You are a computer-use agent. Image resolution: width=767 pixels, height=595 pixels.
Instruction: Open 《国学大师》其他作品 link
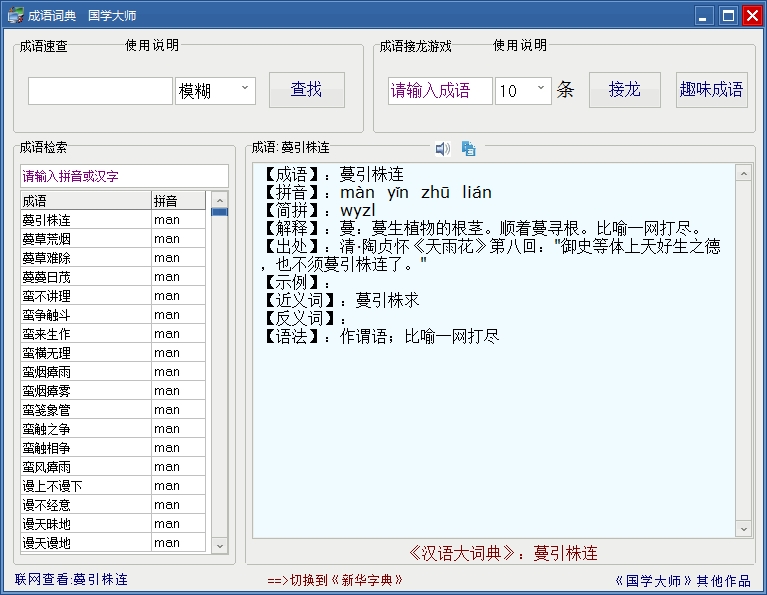[683, 581]
